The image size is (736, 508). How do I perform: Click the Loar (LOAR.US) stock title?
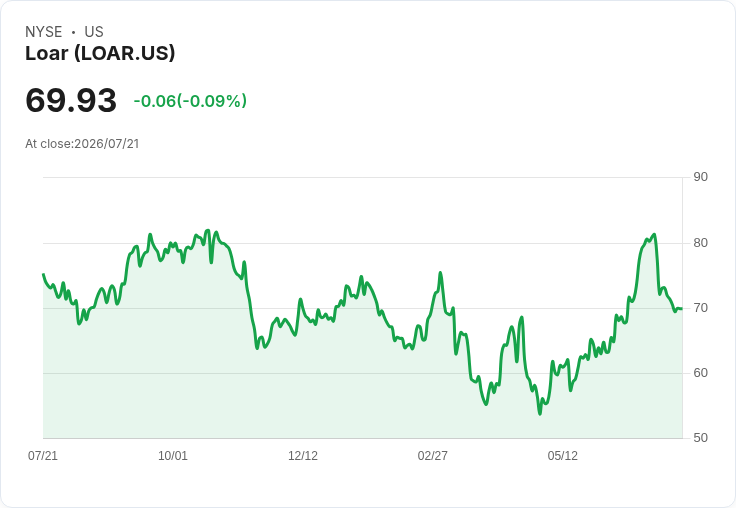(x=100, y=53)
